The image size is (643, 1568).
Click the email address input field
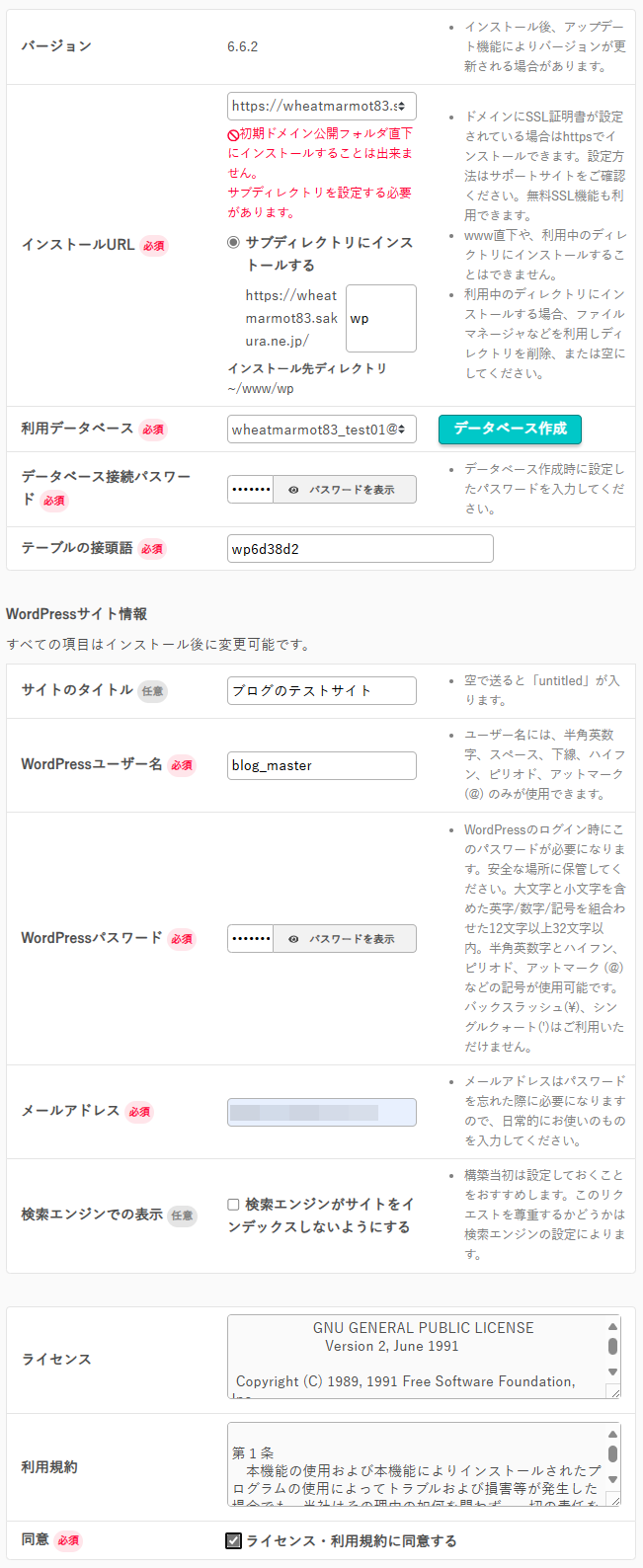point(321,1112)
